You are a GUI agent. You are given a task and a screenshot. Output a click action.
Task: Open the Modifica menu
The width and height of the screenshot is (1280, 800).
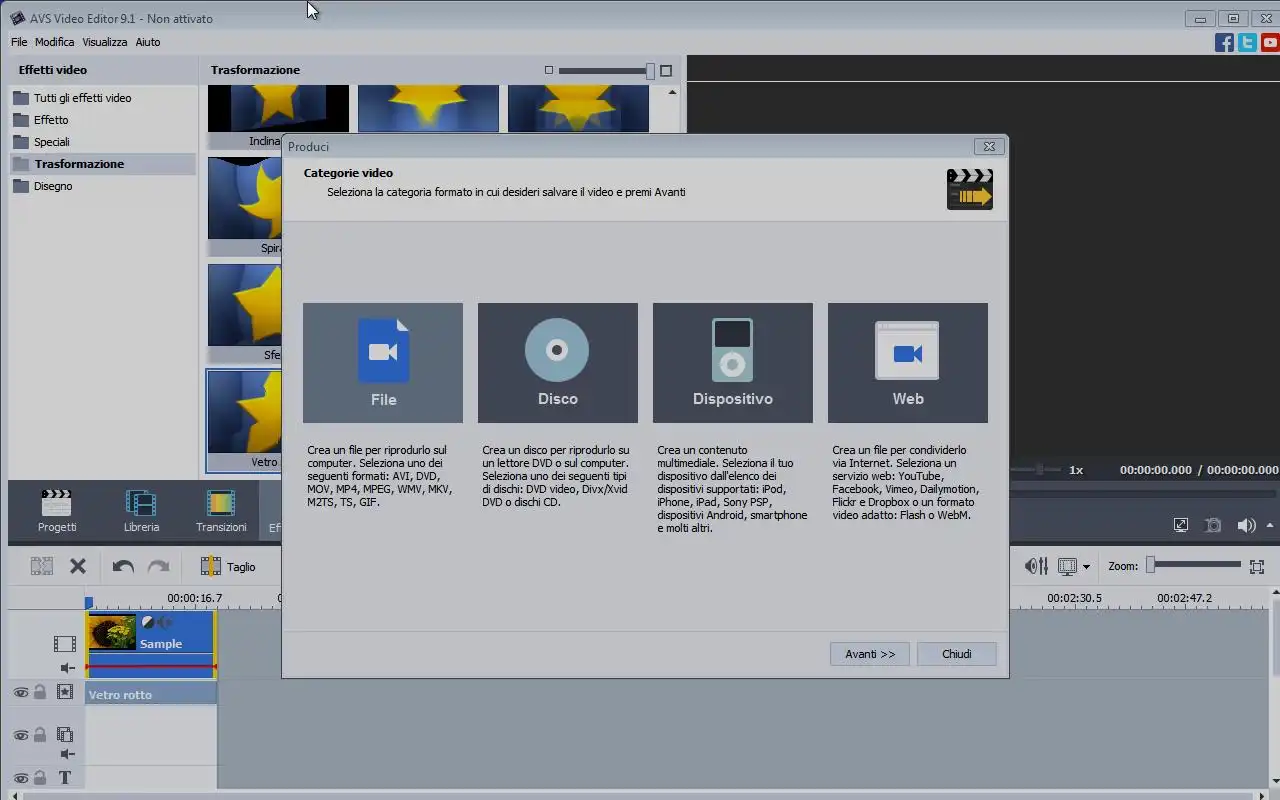(x=55, y=42)
